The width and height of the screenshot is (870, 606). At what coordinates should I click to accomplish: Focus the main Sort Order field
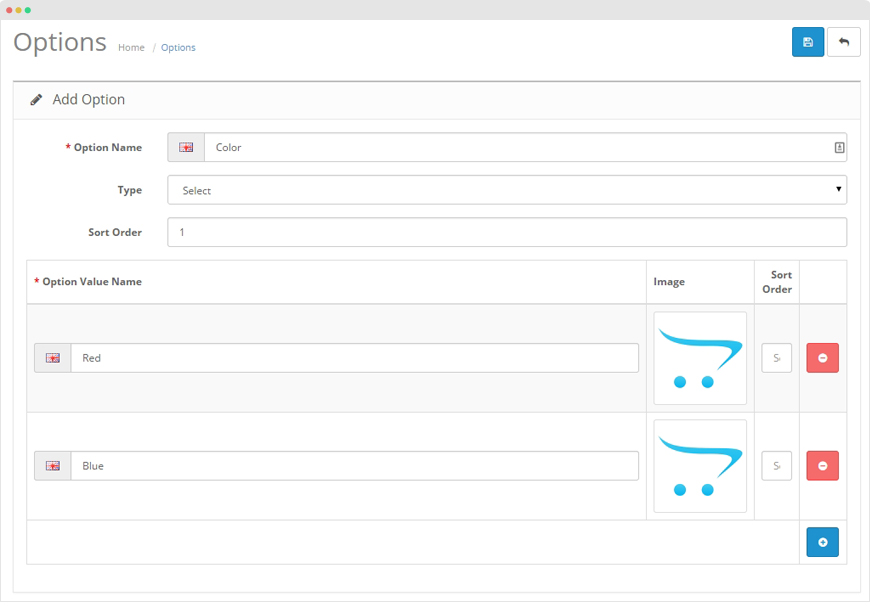(506, 232)
